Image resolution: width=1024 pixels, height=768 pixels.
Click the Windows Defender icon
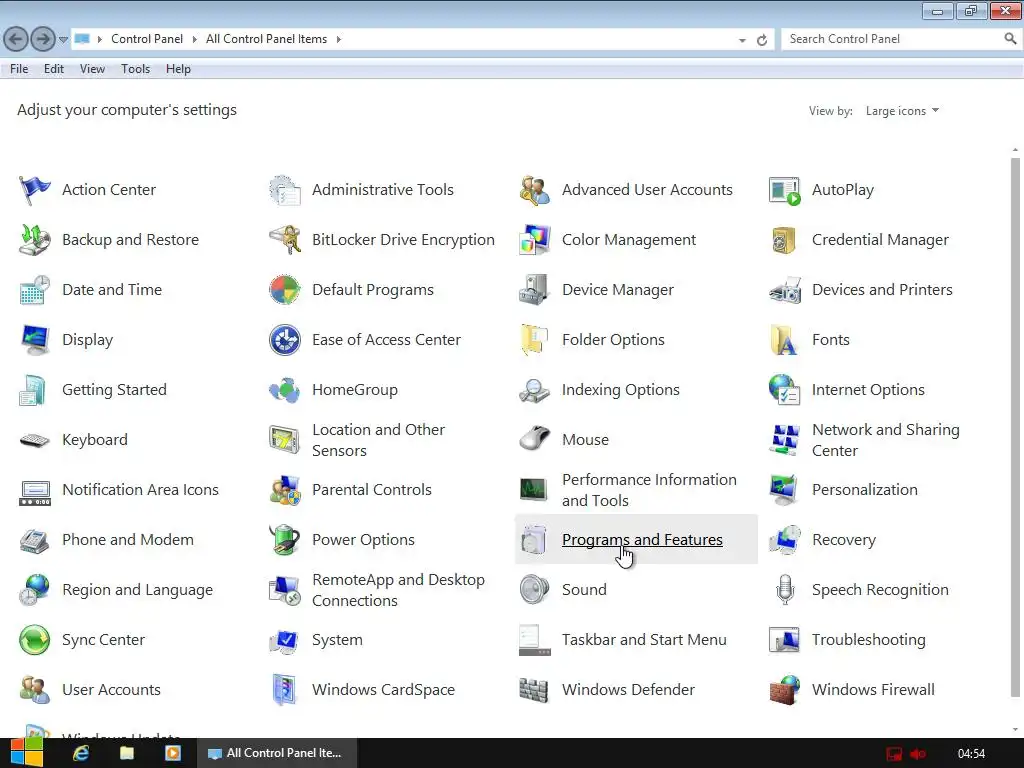pyautogui.click(x=534, y=690)
